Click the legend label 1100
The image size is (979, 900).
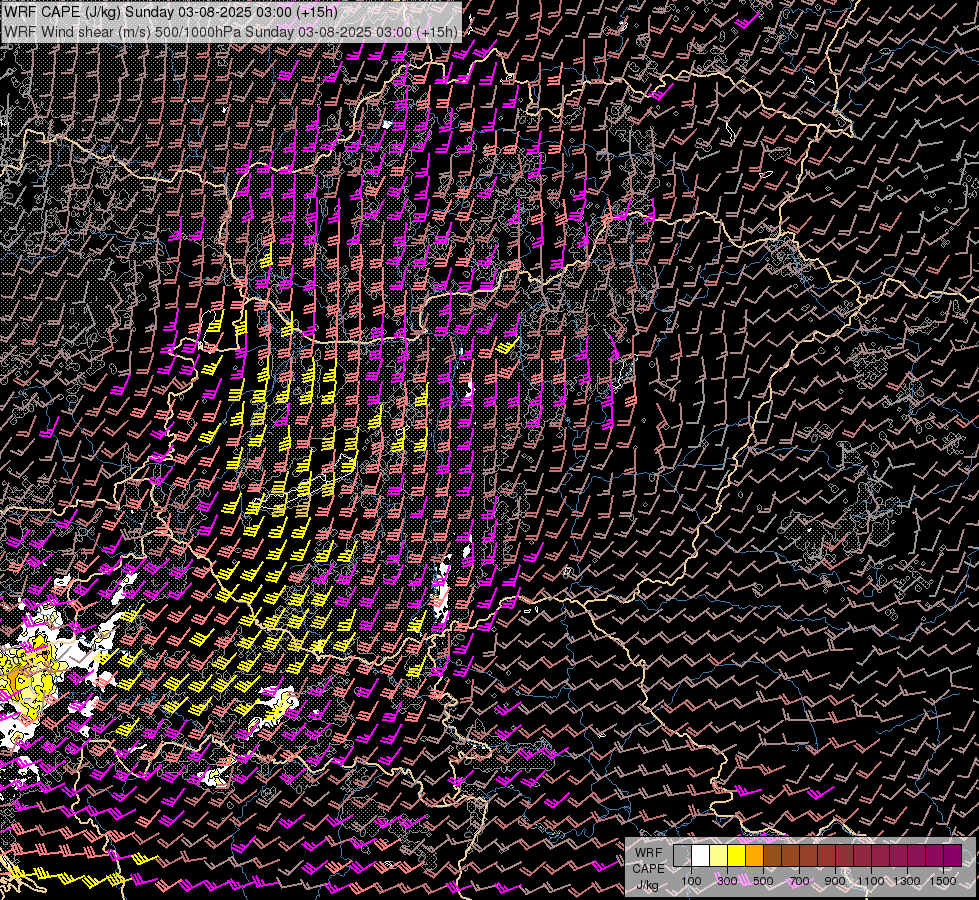point(870,881)
